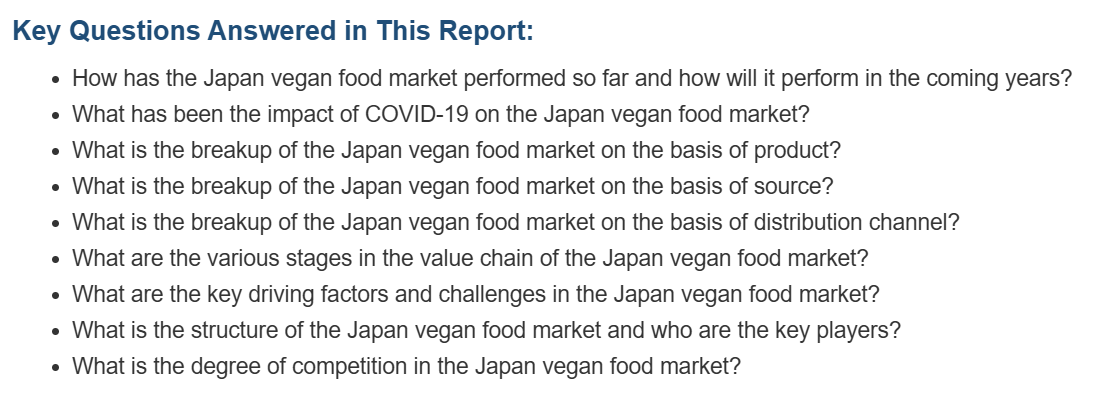This screenshot has height=399, width=1116.
Task: Click the bullet marker before 'How has the Japan'
Action: 56,80
